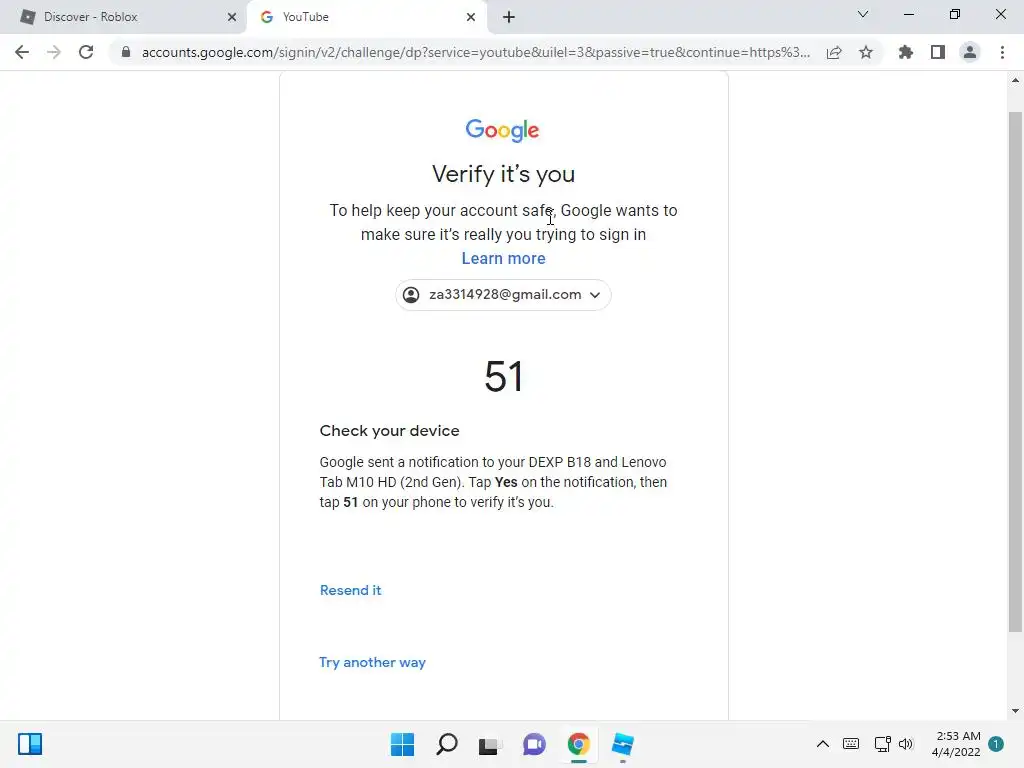Open the tab search dropdown arrow
Screen dimensions: 1024x768
click(x=863, y=14)
